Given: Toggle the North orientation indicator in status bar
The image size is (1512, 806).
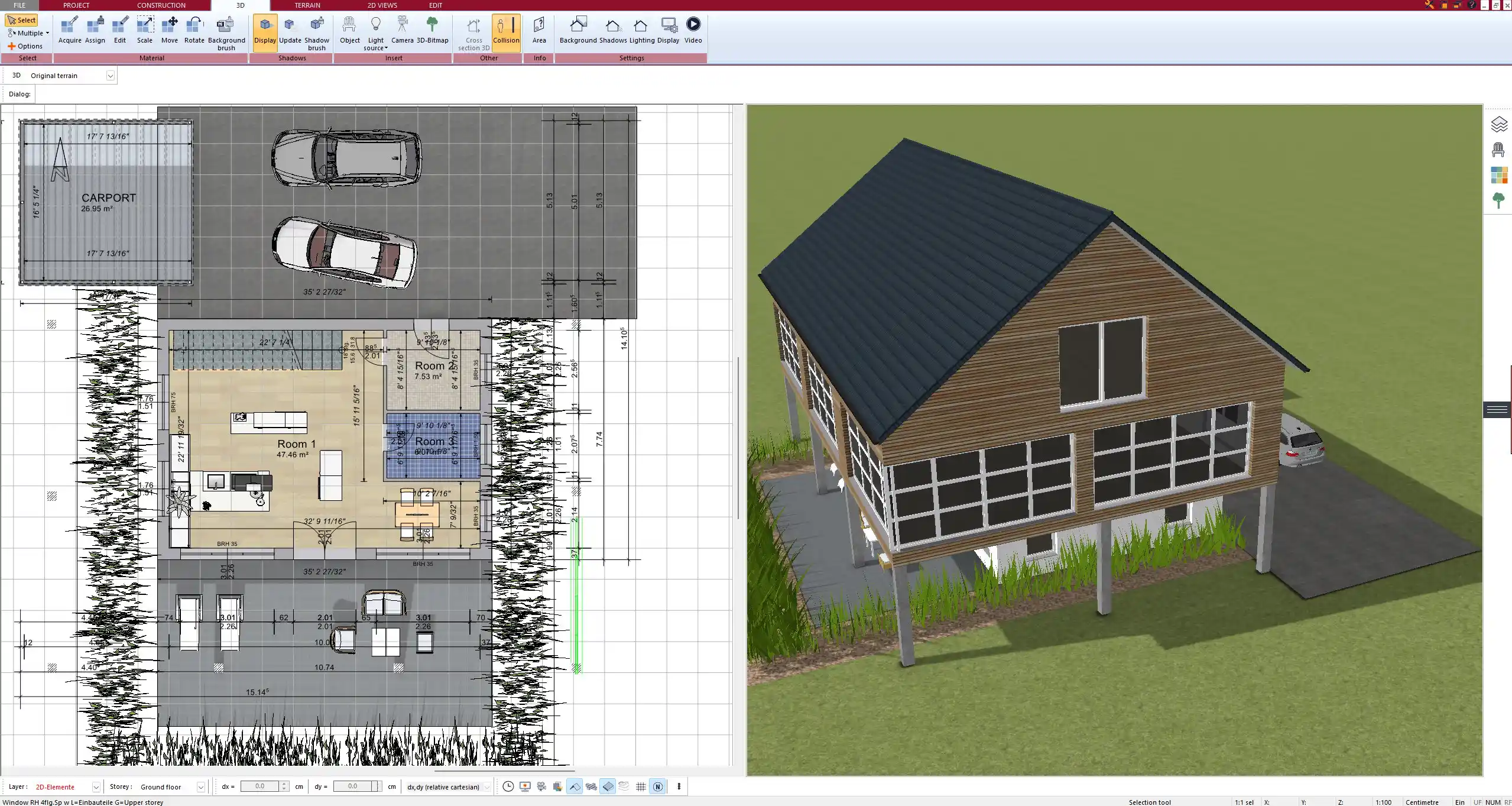Looking at the screenshot, I should 658,786.
